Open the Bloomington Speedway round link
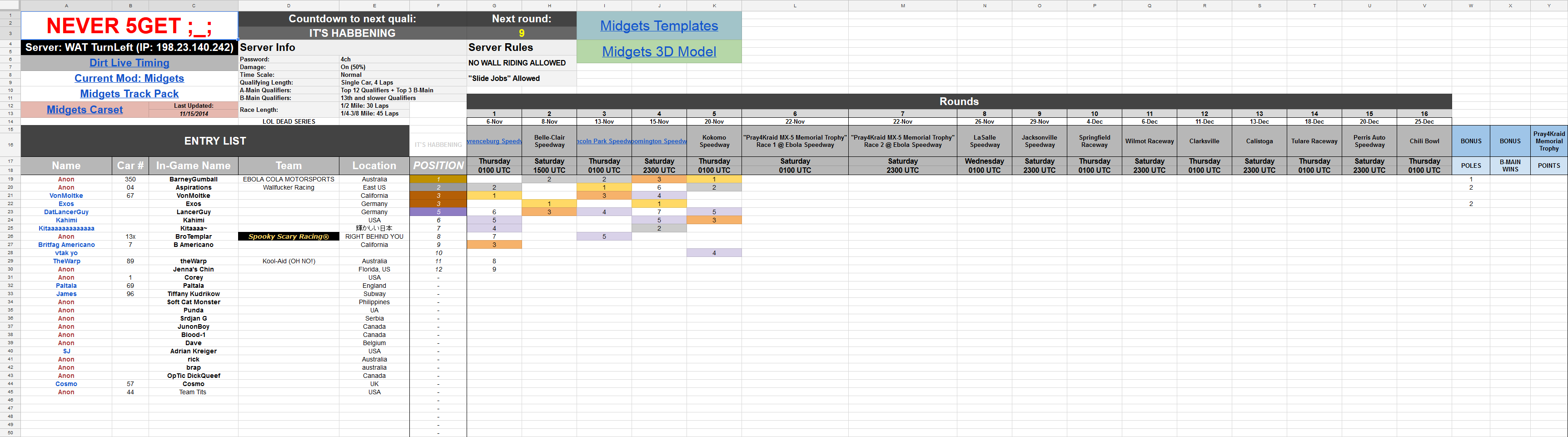 click(659, 141)
